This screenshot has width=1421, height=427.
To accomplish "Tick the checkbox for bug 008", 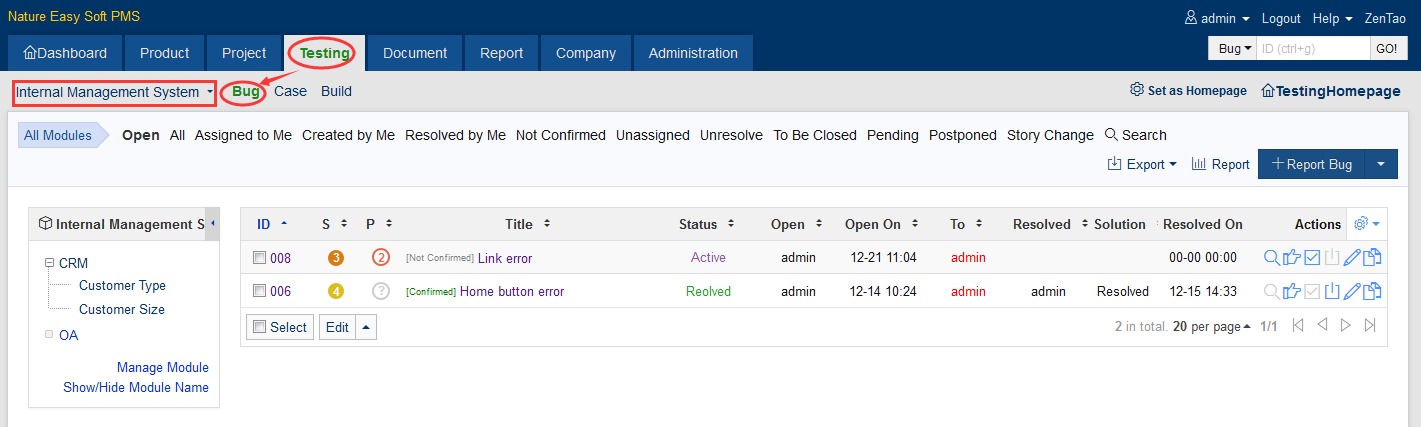I will [259, 258].
